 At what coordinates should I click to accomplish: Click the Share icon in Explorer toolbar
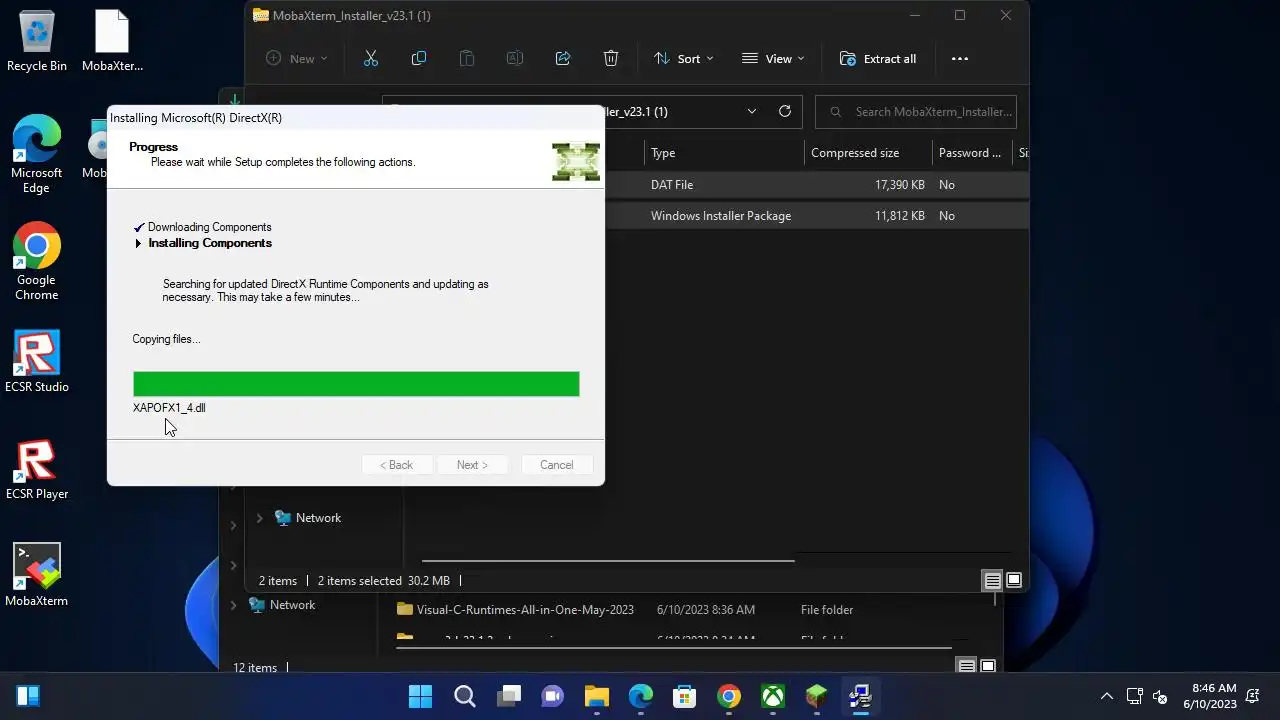[563, 59]
